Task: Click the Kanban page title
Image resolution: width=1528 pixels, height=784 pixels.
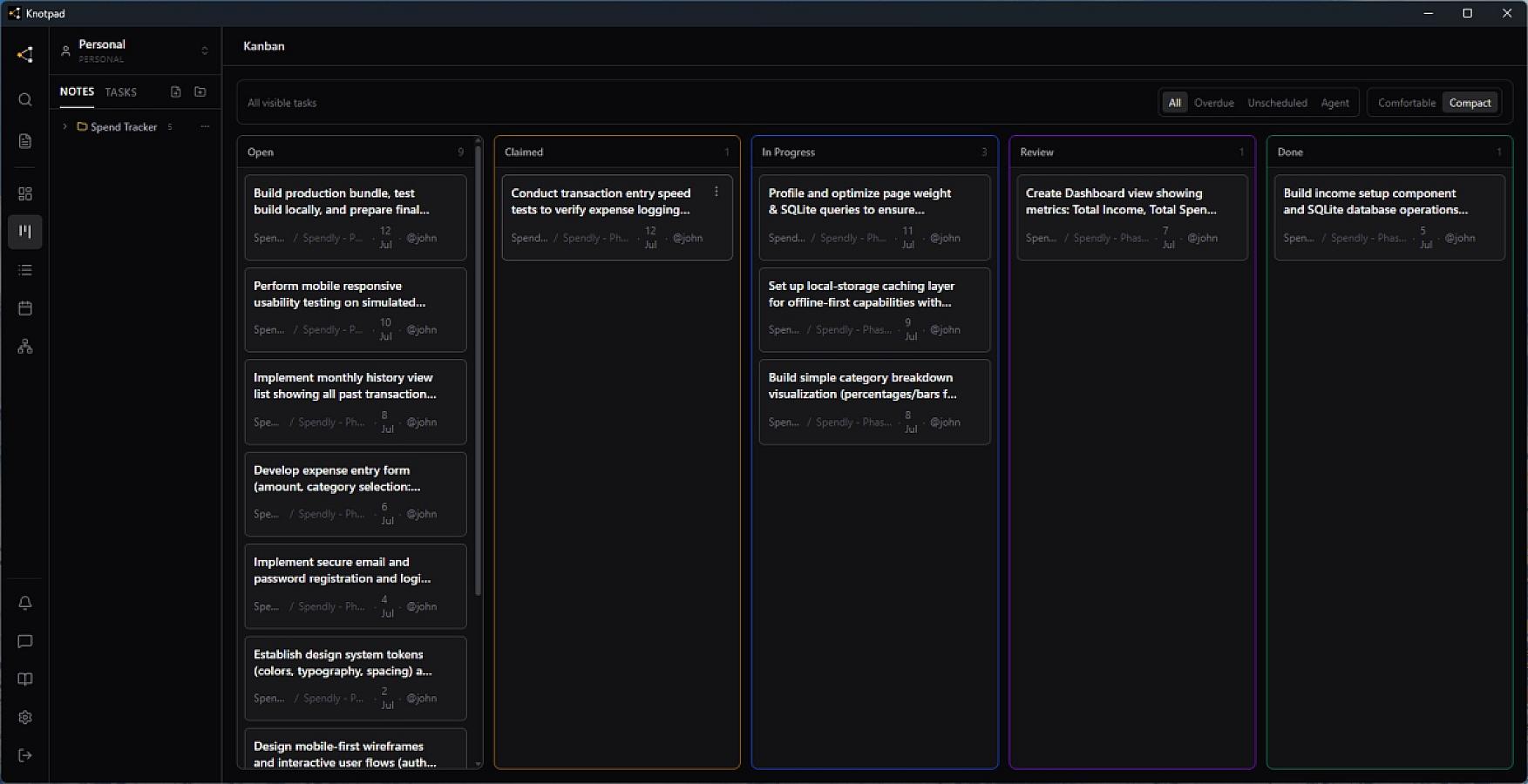Action: pos(264,46)
